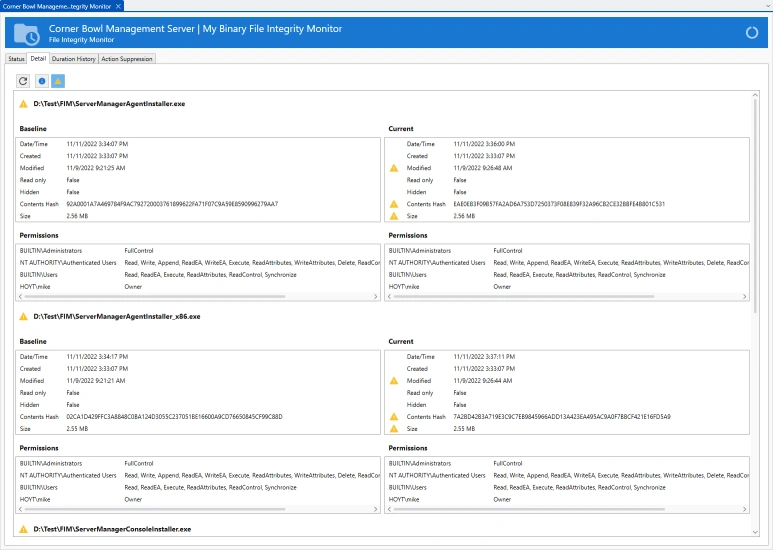Image resolution: width=773 pixels, height=550 pixels.
Task: Click x86 Baseline BUILTIN\Users permissions row
Action: click(198, 487)
